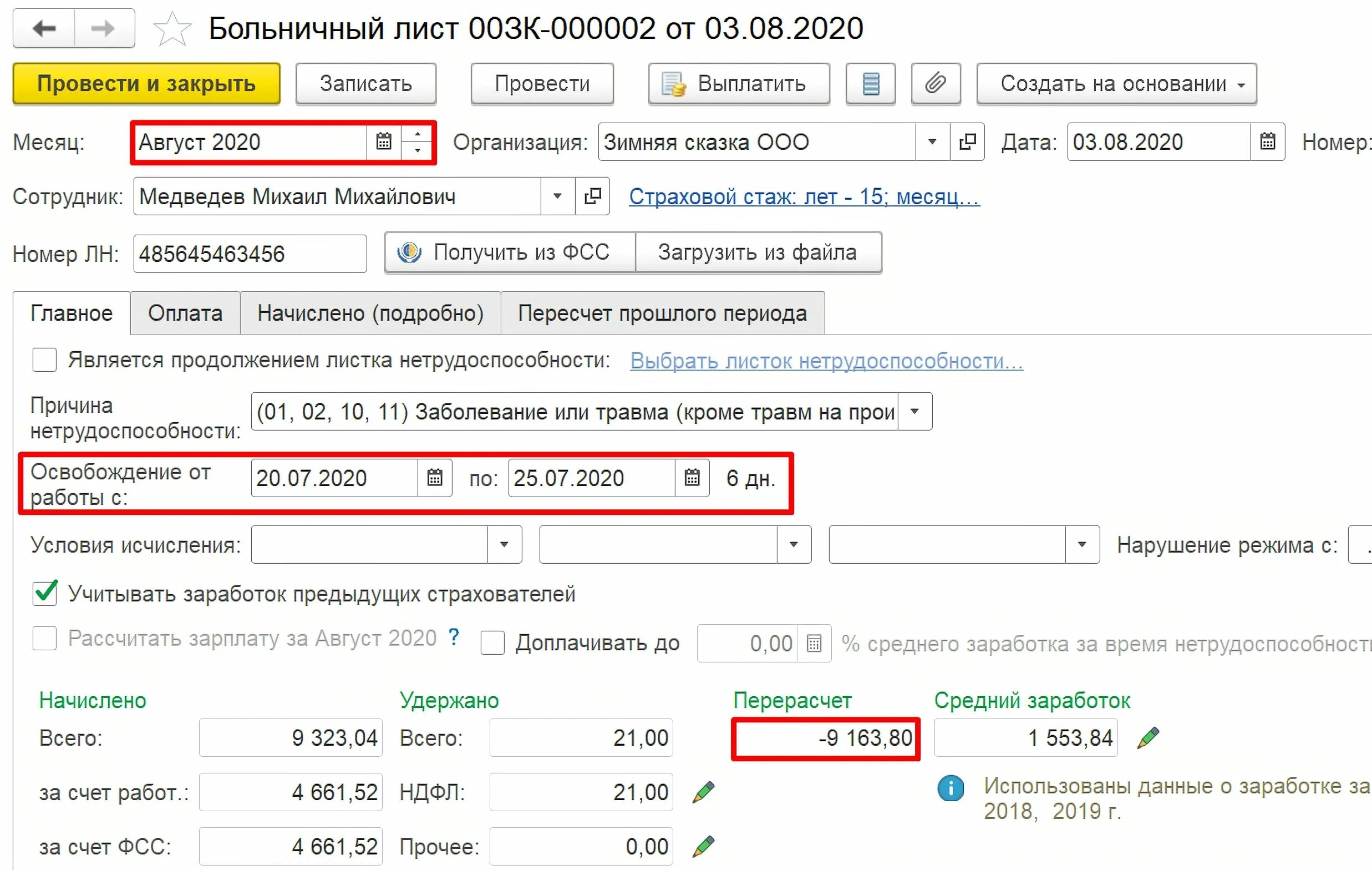Click the Номер ЛН input field
This screenshot has width=1372, height=870.
250,254
